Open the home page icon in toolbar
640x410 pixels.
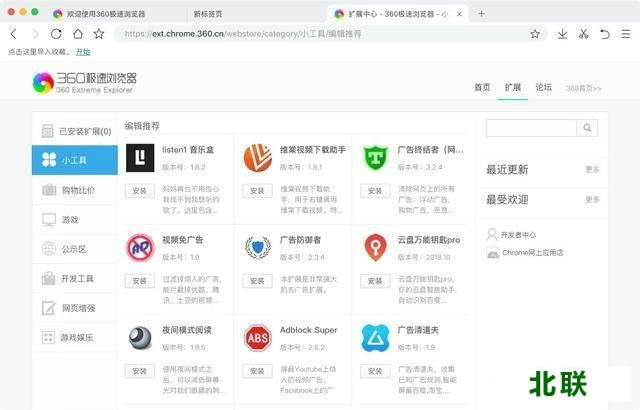(x=78, y=34)
